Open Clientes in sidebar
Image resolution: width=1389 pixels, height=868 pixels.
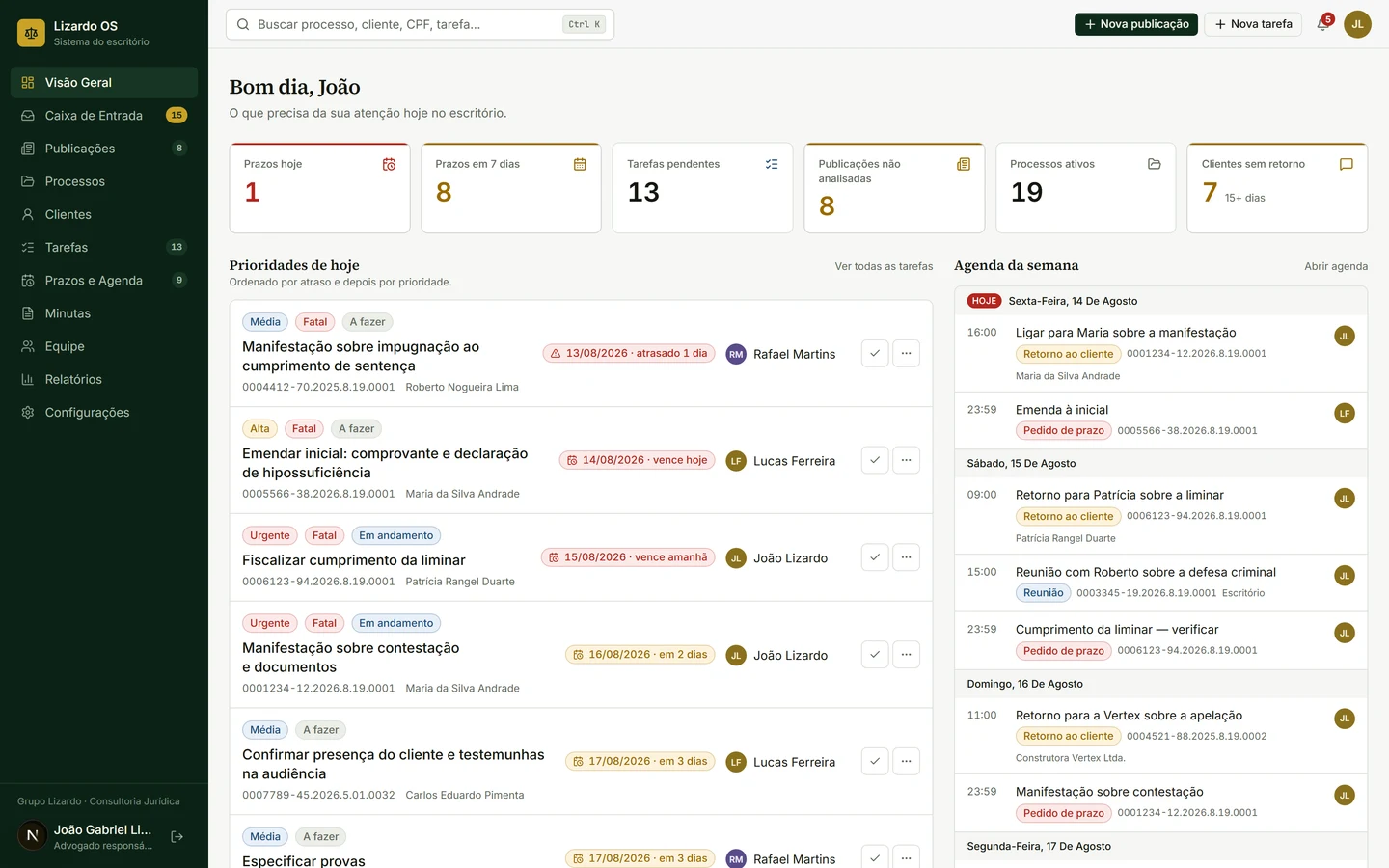tap(104, 214)
